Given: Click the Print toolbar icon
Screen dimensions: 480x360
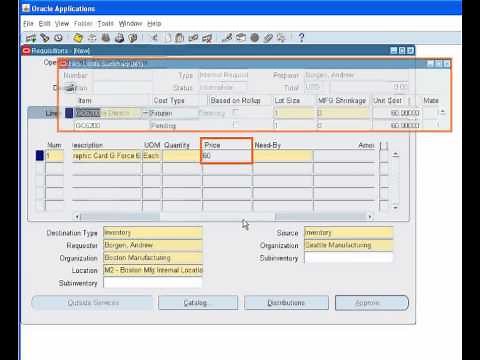Looking at the screenshot, I should point(119,38).
